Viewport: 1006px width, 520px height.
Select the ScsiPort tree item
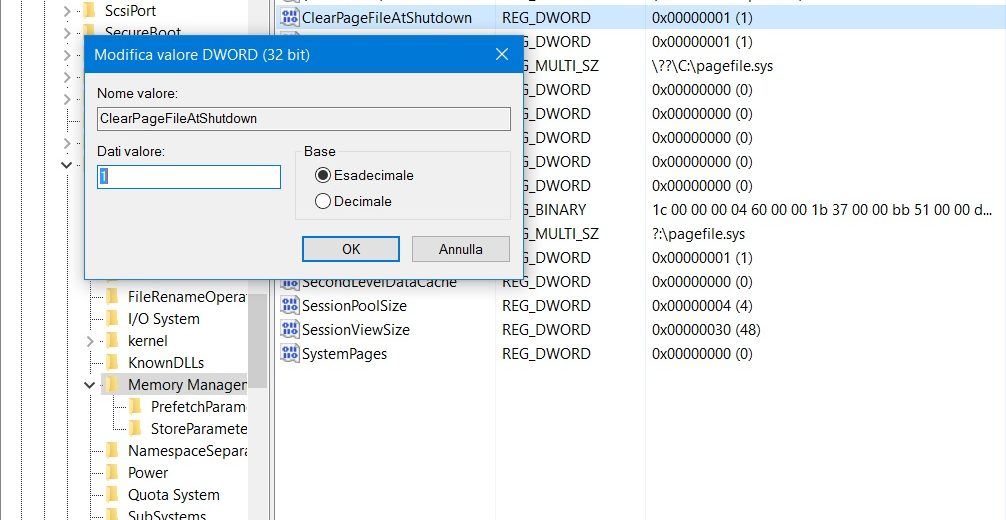130,11
